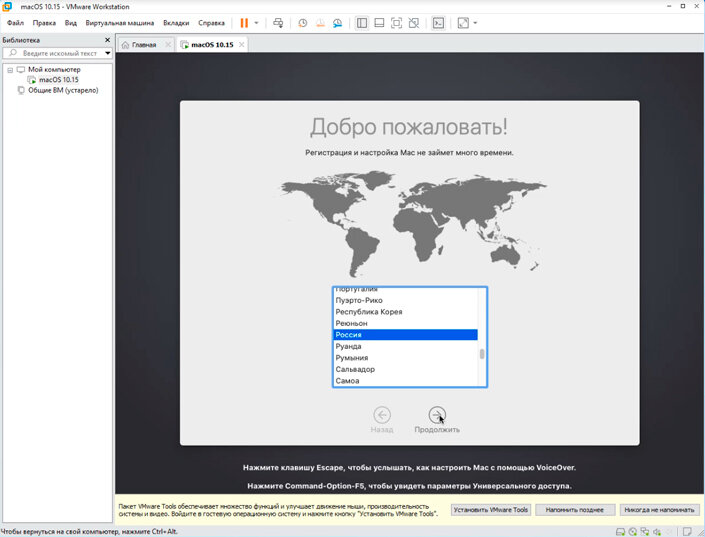Viewport: 705px width, 537px height.
Task: Enter full screen mode
Action: 396,23
